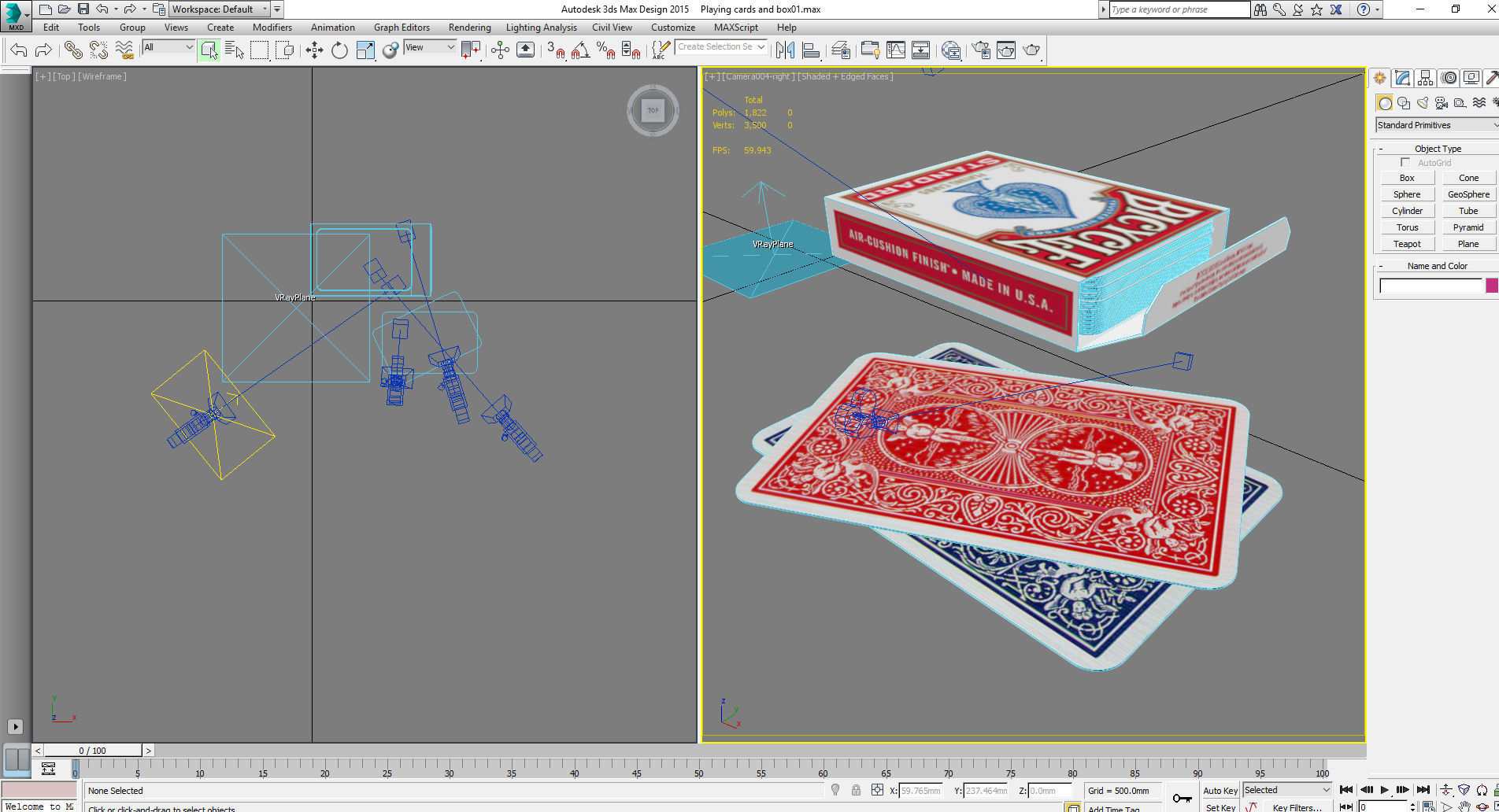Image resolution: width=1499 pixels, height=812 pixels.
Task: Click the Top viewport ViewCube
Action: [653, 110]
